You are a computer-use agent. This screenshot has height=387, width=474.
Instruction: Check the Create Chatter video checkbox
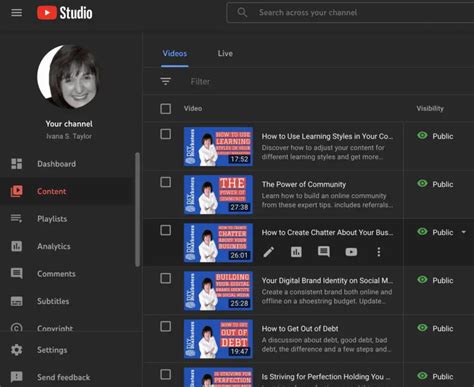click(x=166, y=230)
